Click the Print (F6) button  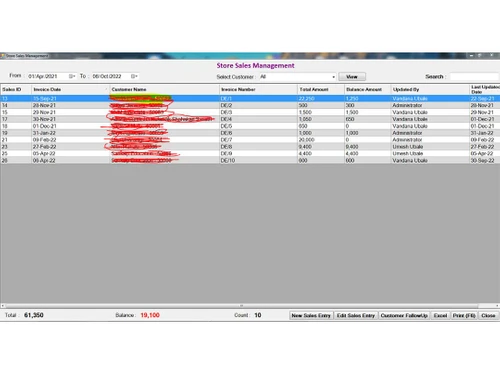click(464, 315)
